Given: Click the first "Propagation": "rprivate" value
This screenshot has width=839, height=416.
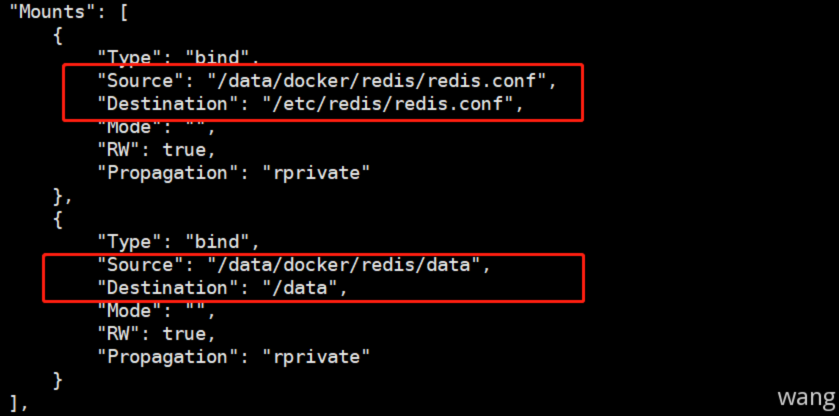Looking at the screenshot, I should tap(316, 172).
